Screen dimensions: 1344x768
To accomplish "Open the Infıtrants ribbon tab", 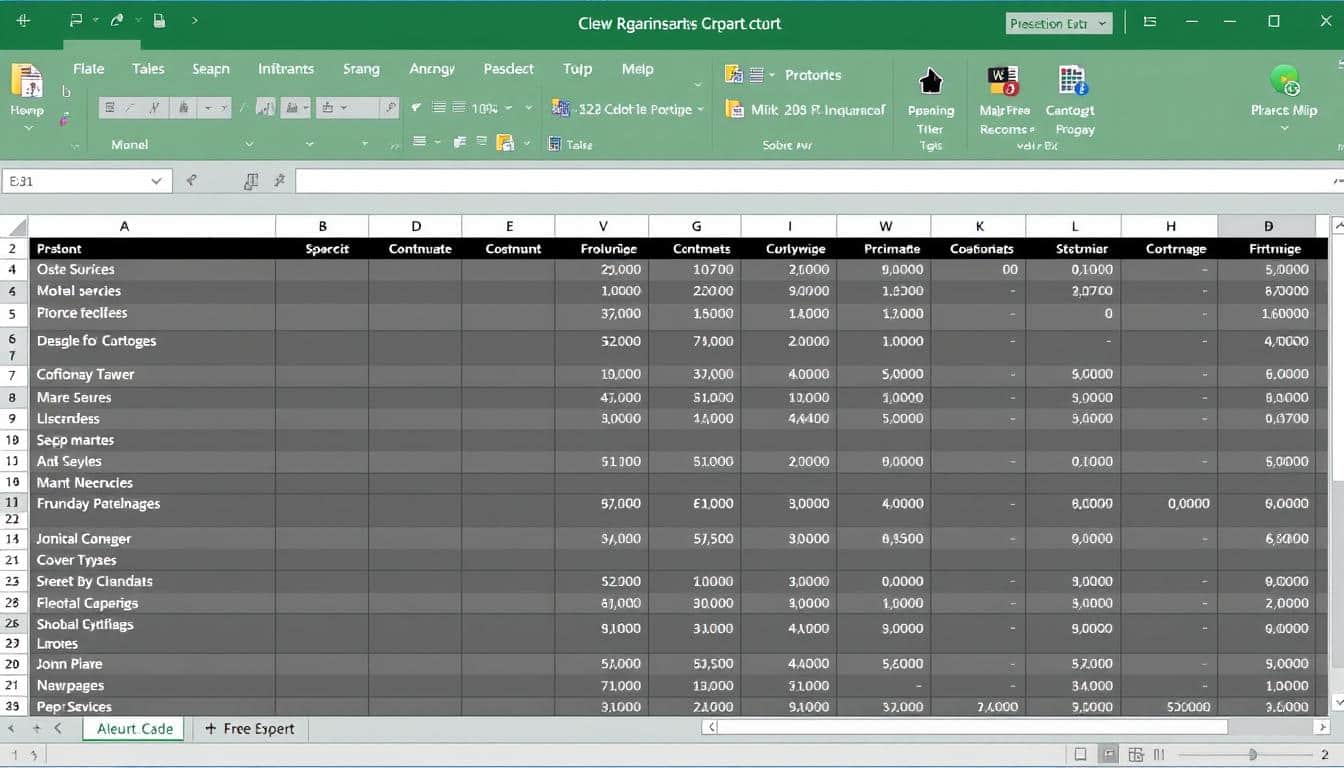I will pyautogui.click(x=286, y=69).
